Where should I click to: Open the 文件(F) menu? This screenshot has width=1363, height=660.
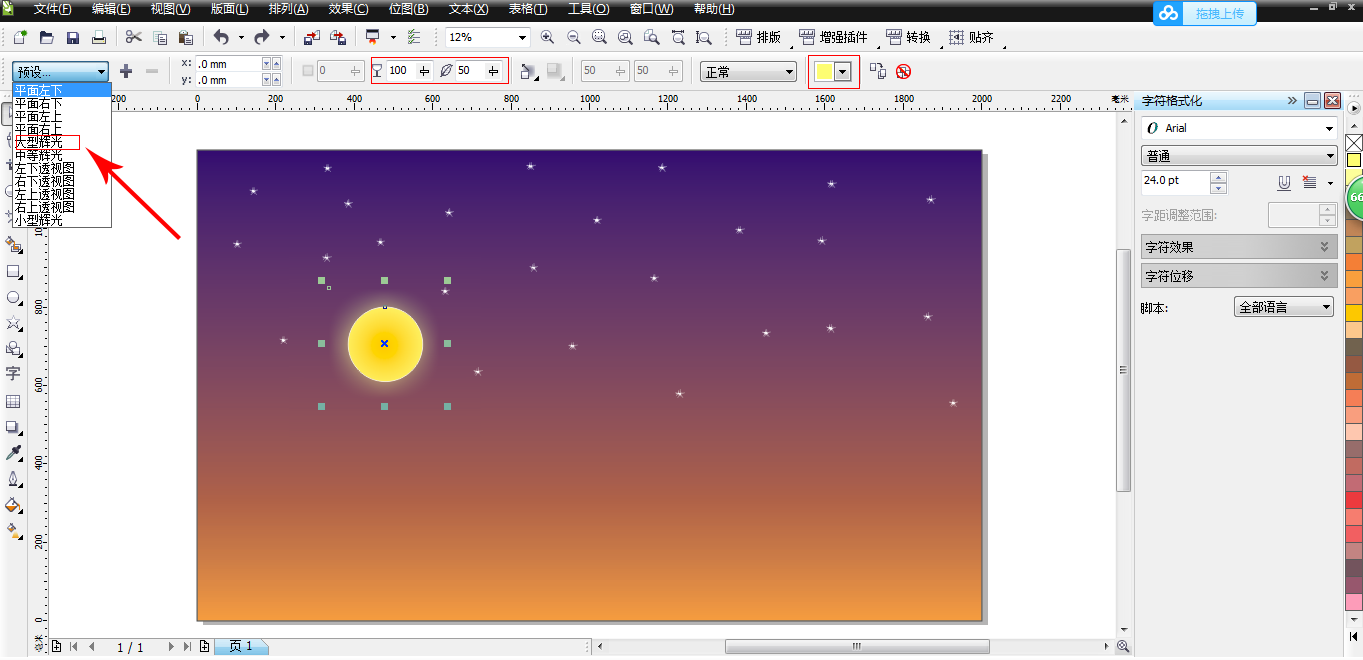(x=53, y=9)
